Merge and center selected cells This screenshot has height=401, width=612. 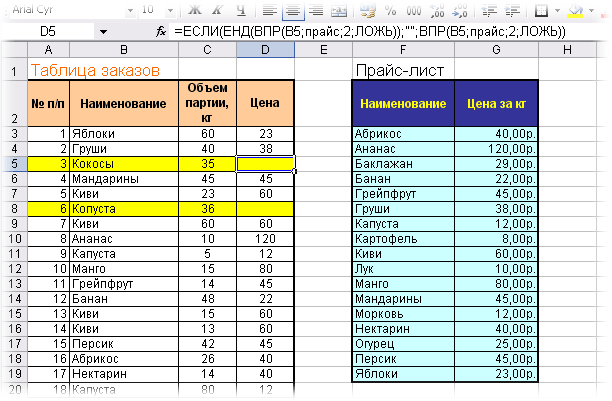tap(339, 11)
